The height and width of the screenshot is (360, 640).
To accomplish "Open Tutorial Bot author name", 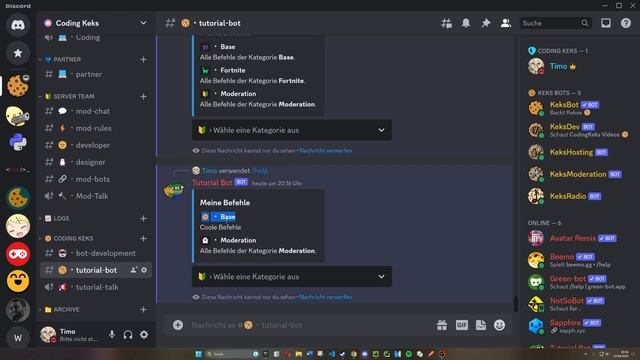I will coord(212,182).
